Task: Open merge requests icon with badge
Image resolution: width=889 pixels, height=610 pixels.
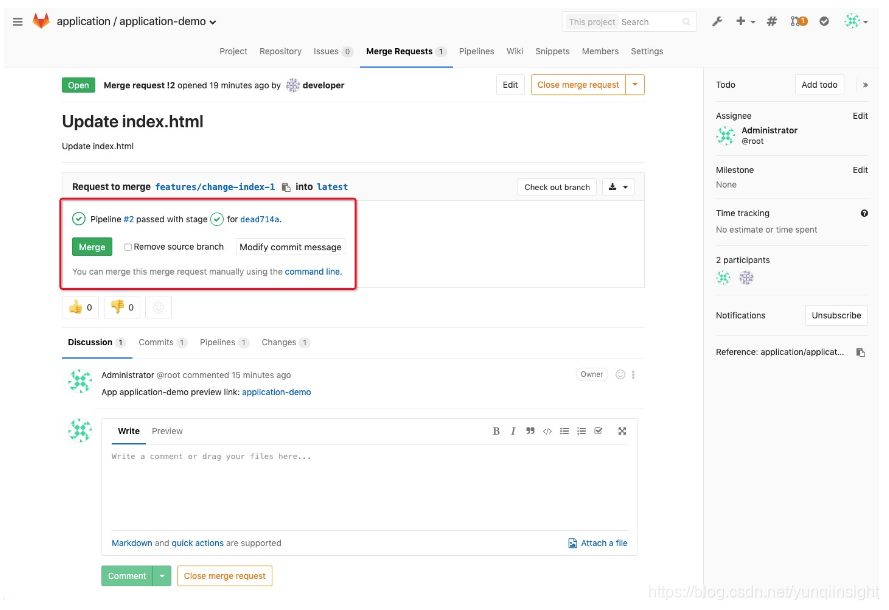Action: (x=799, y=22)
